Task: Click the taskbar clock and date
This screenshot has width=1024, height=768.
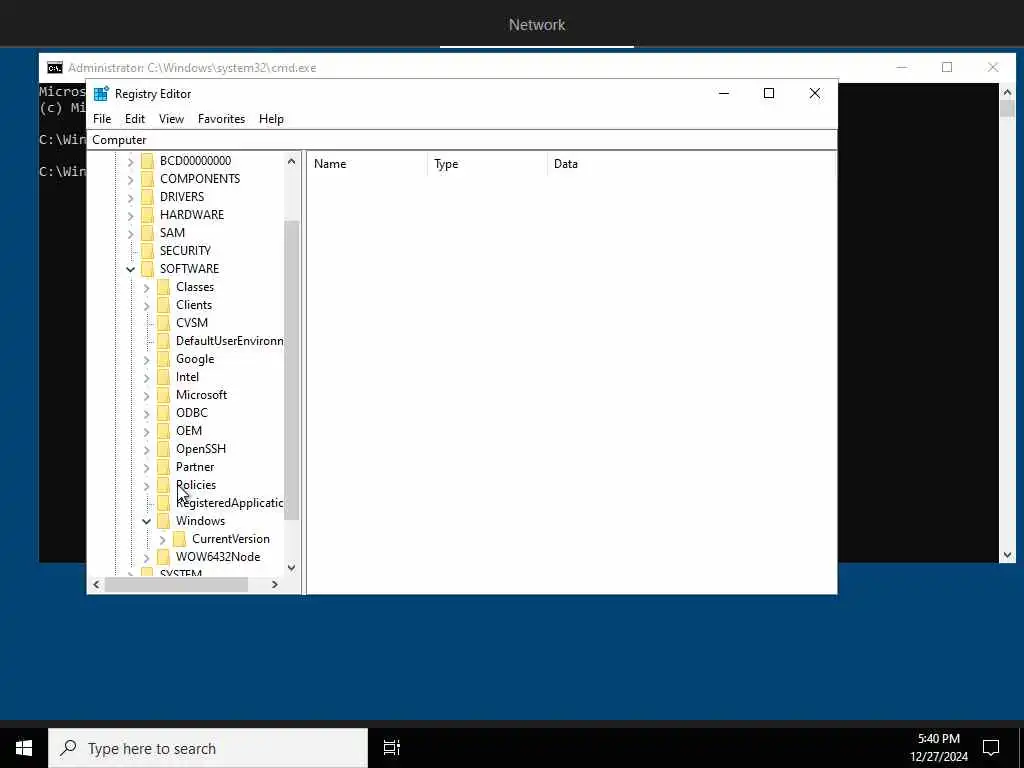Action: [939, 748]
